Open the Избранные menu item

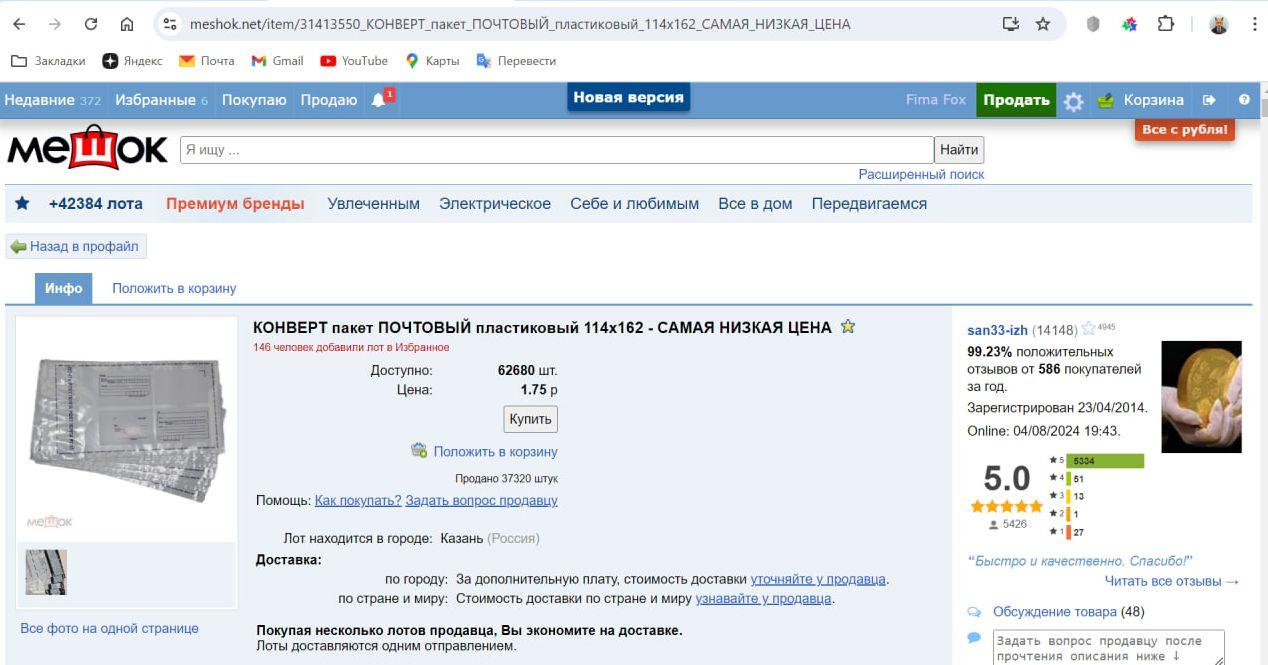point(162,100)
